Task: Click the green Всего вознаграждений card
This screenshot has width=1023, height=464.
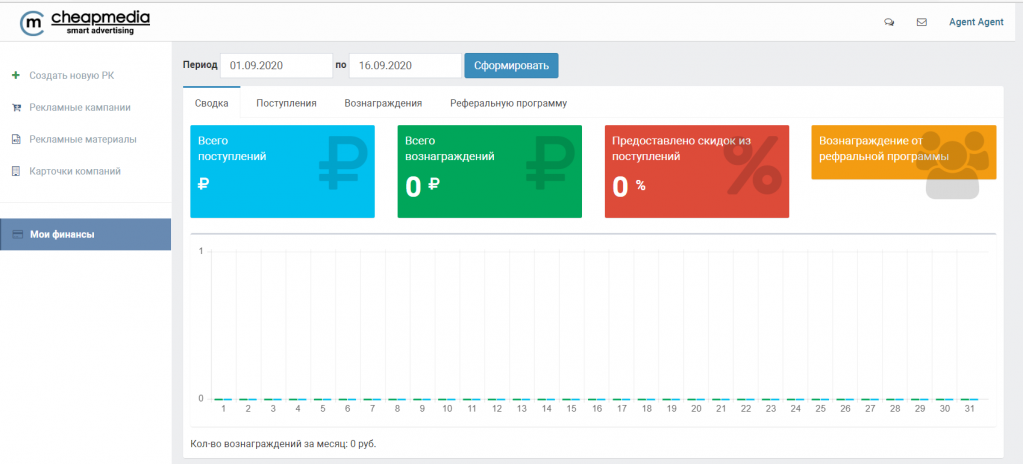Action: click(489, 171)
